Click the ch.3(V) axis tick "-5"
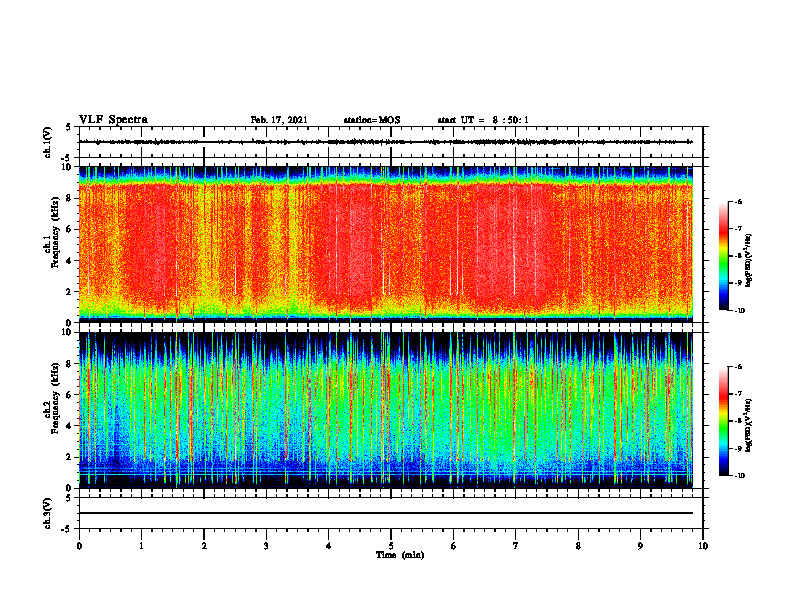 pos(67,529)
